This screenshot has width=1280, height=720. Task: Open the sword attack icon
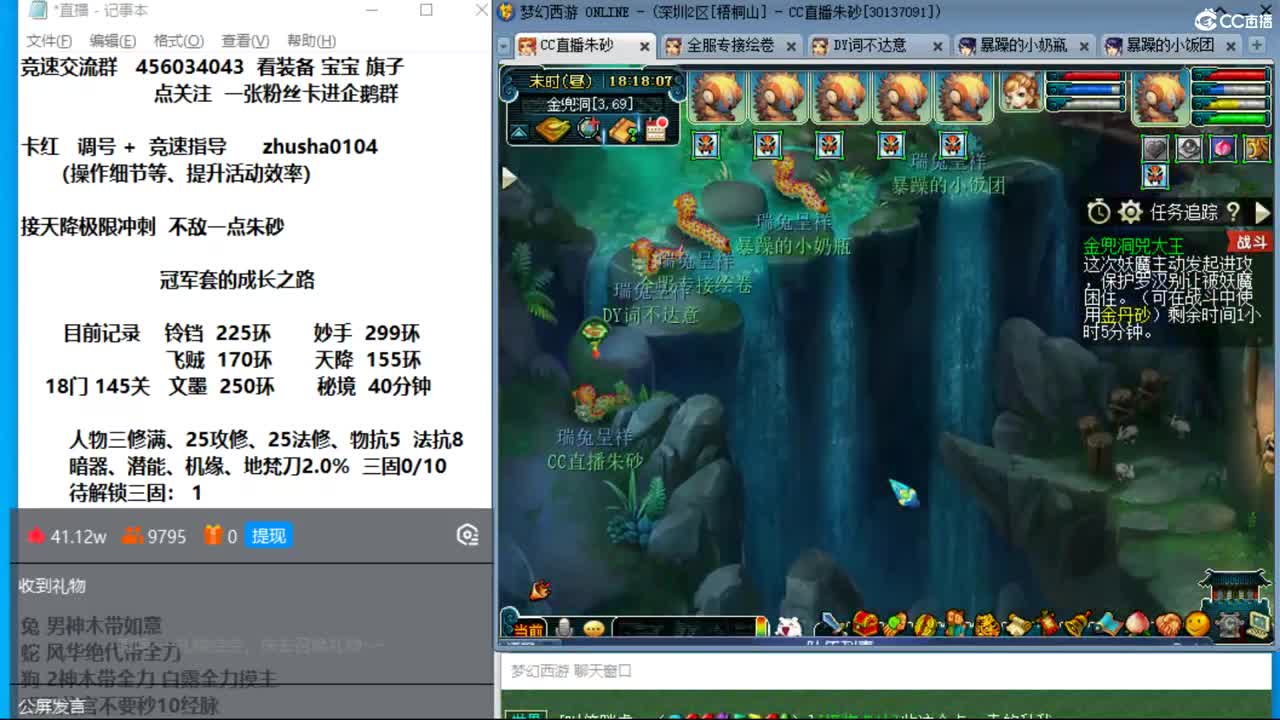[x=832, y=624]
